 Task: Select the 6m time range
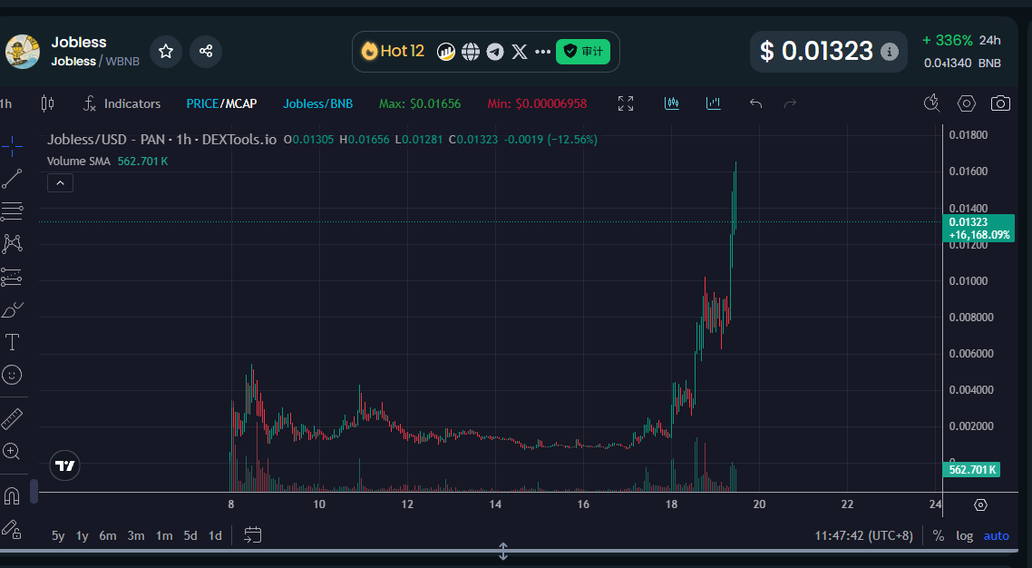tap(108, 536)
